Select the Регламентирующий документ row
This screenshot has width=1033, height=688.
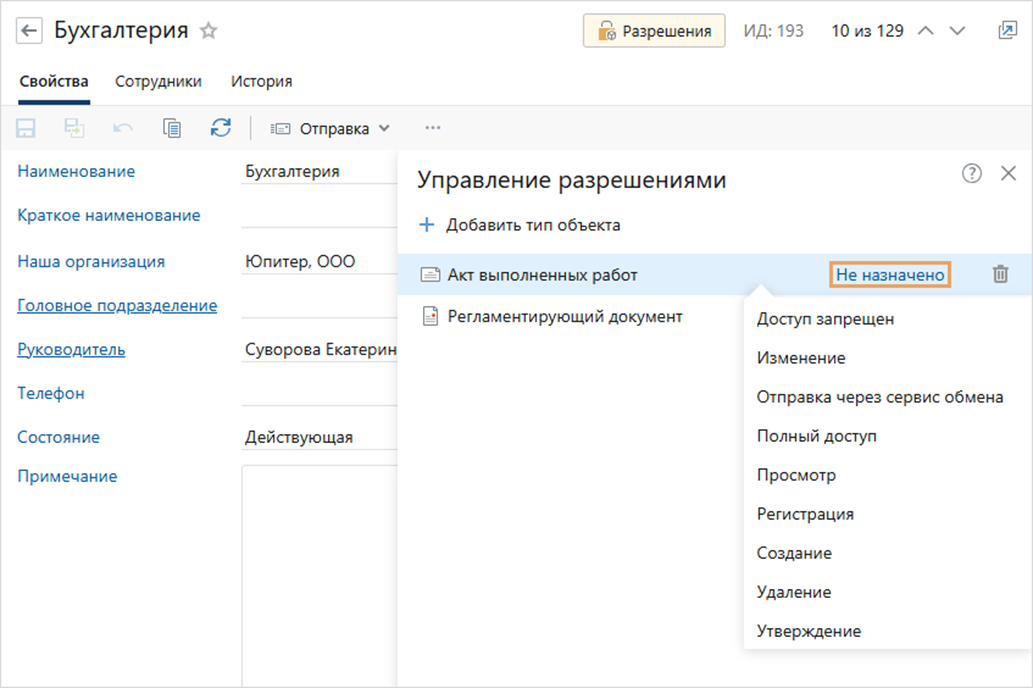tap(571, 316)
